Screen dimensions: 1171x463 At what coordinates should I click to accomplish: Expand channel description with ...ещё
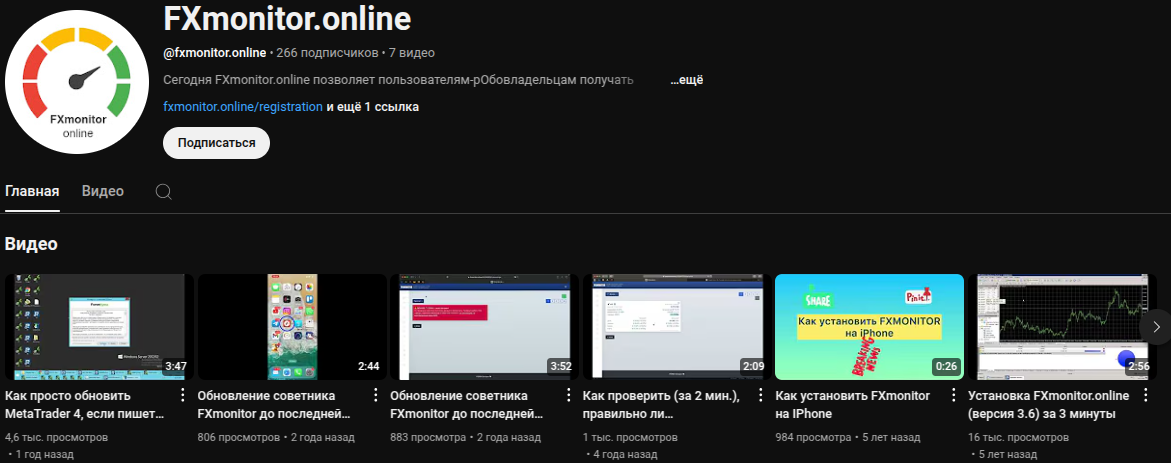pyautogui.click(x=686, y=79)
